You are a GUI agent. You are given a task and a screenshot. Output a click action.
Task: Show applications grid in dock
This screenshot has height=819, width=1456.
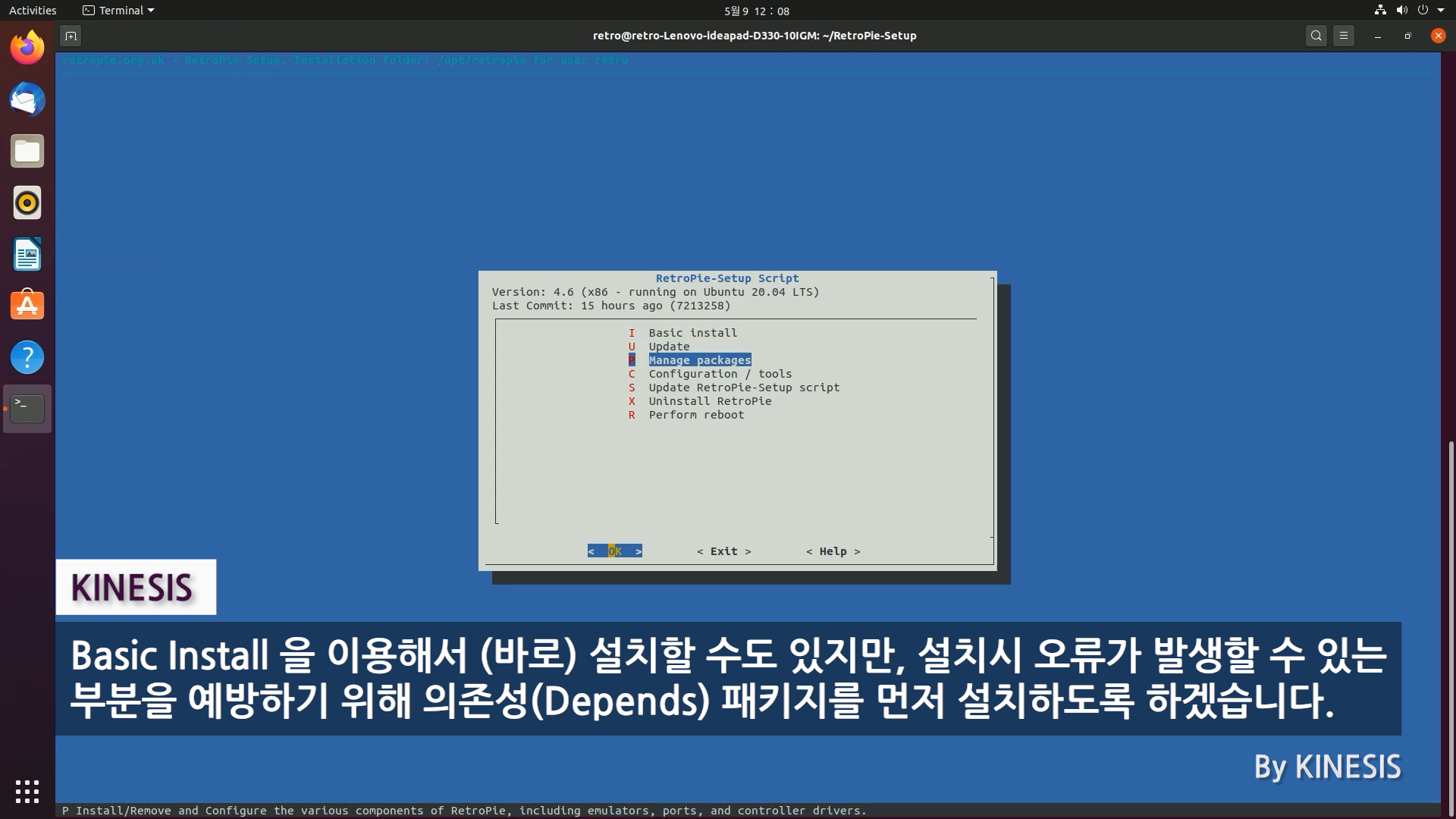coord(27,791)
